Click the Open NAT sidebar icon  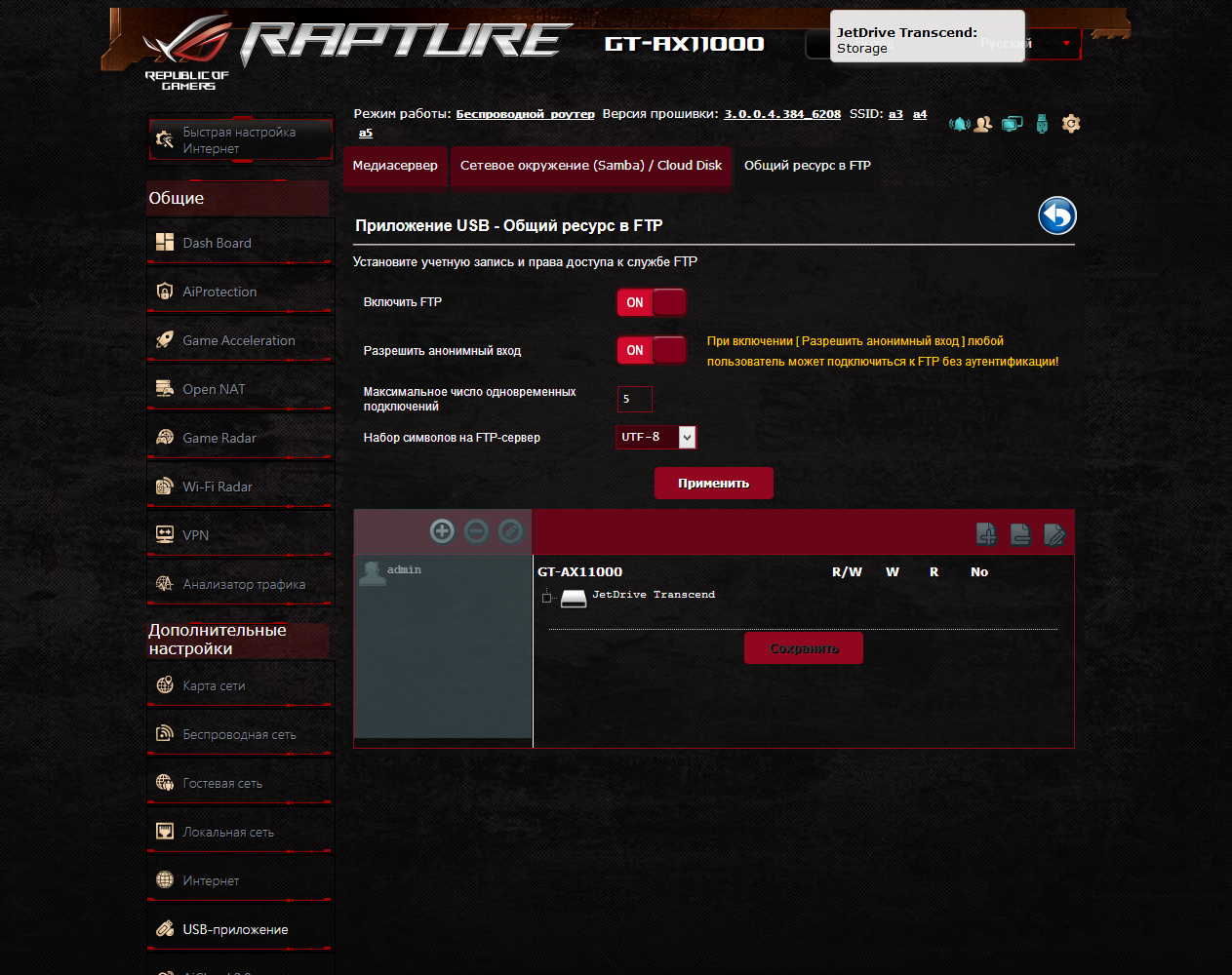click(165, 389)
